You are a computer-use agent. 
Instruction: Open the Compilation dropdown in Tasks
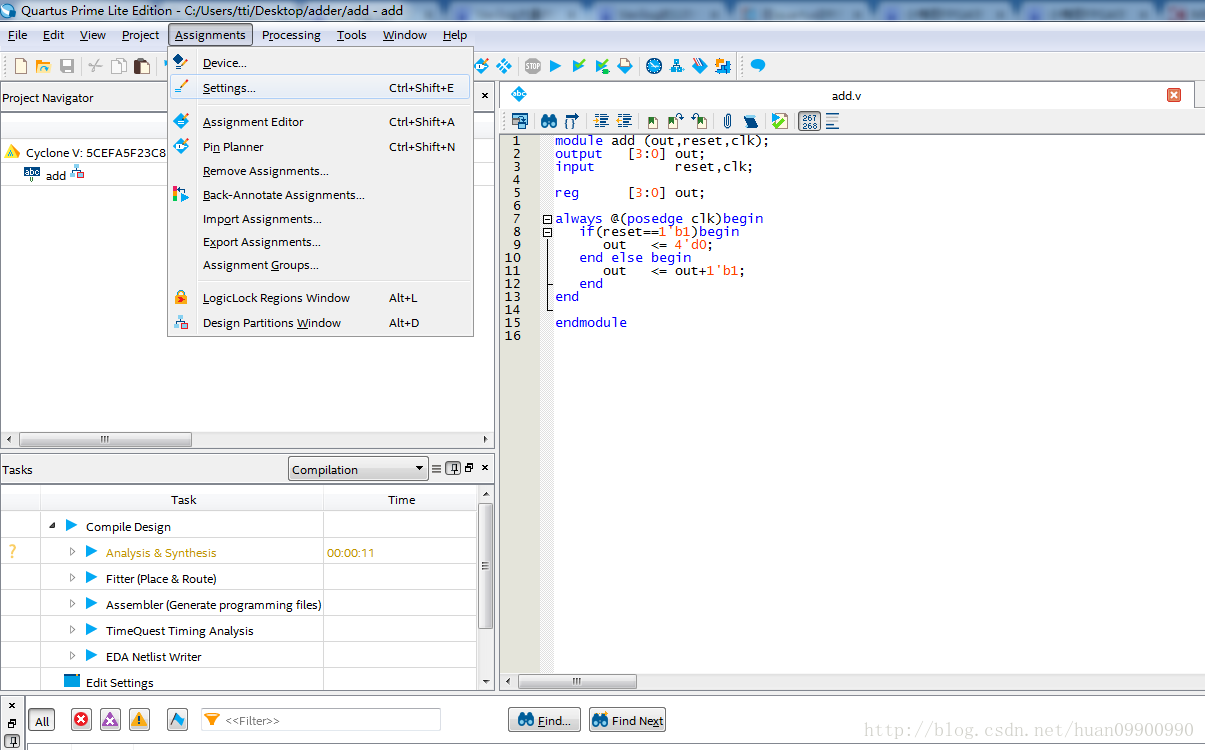coord(358,469)
